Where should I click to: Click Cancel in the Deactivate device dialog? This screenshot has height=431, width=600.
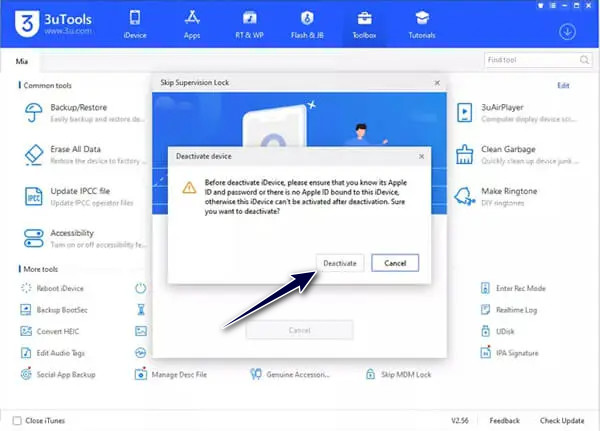tap(395, 263)
